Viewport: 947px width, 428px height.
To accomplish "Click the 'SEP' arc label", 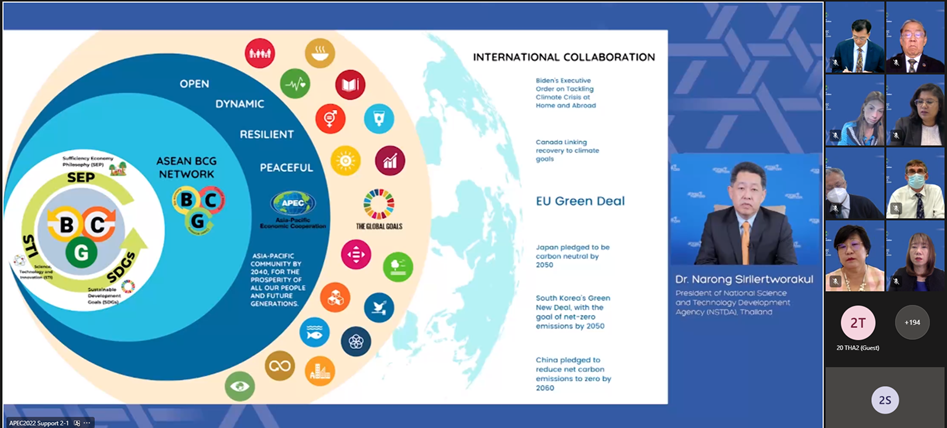I will (80, 178).
